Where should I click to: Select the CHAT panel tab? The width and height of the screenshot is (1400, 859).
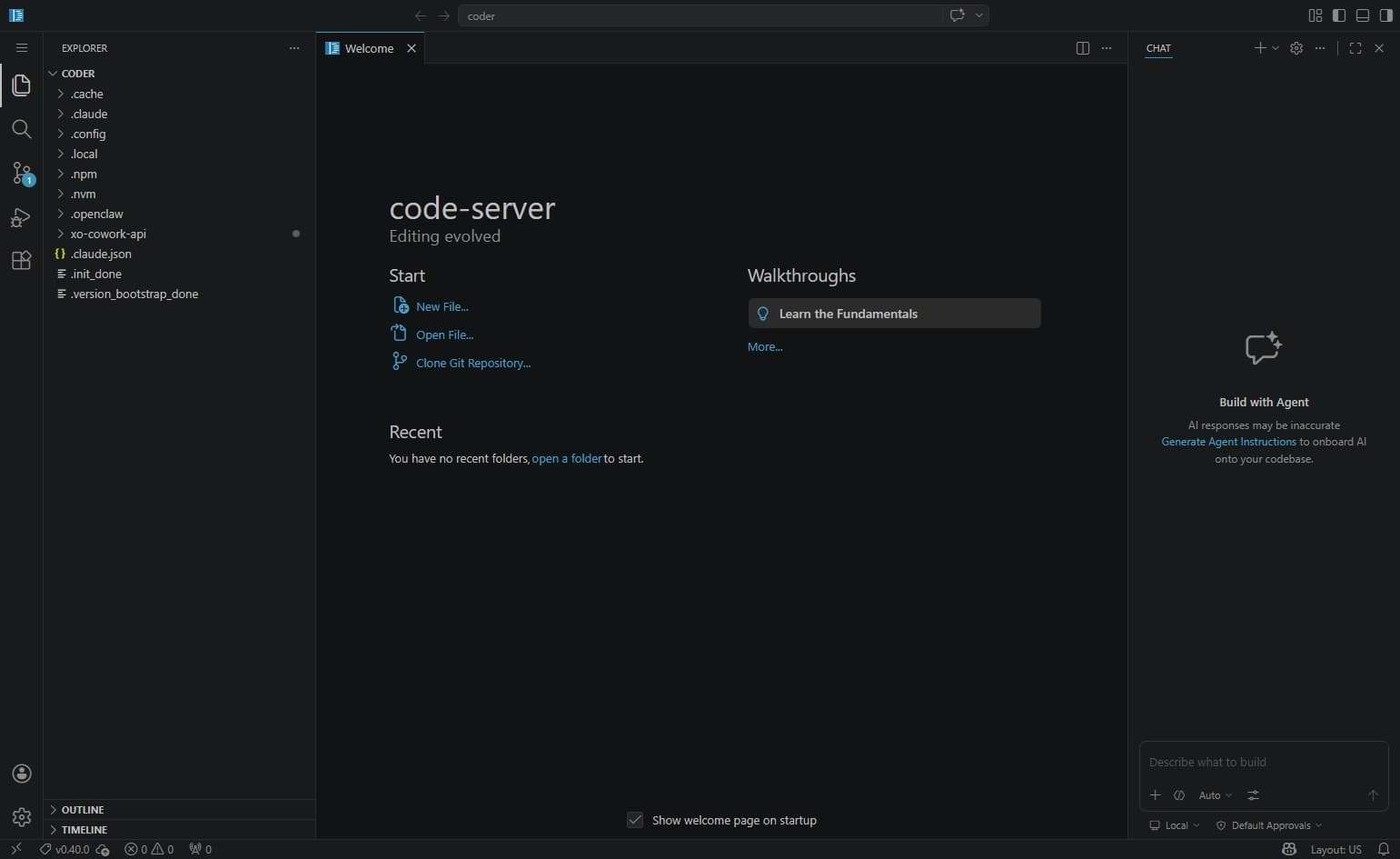click(1158, 48)
